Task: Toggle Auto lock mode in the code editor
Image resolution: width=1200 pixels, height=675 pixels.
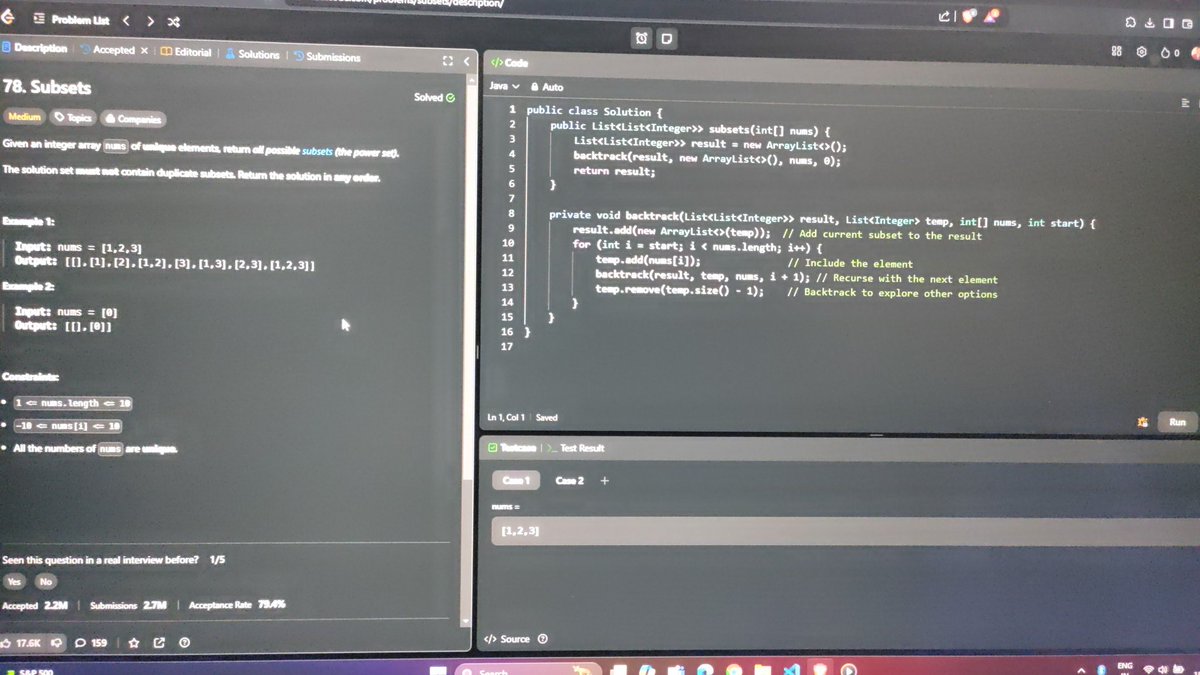Action: [x=547, y=87]
